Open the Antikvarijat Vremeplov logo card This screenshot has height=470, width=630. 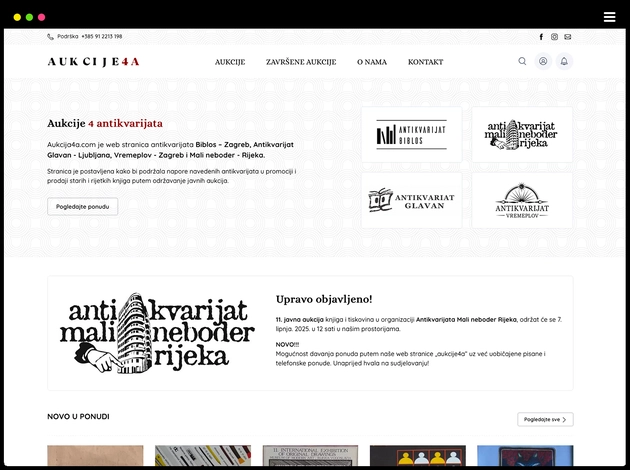[x=522, y=200]
